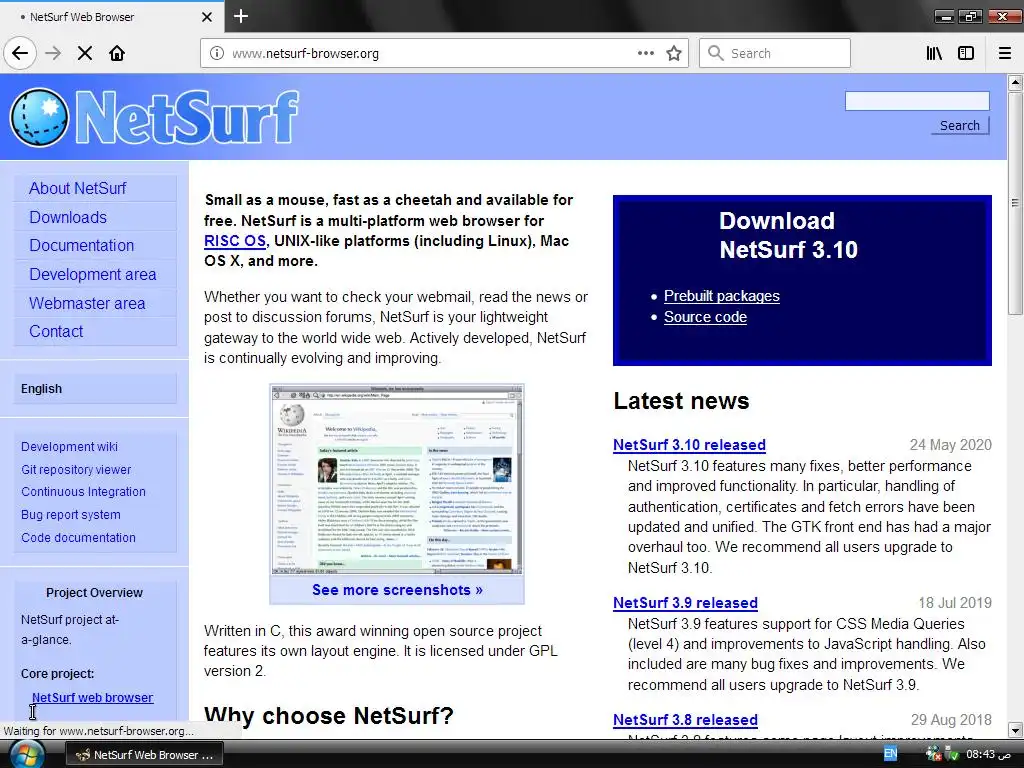Click the Download NetSurf 3.10 heading

[788, 235]
